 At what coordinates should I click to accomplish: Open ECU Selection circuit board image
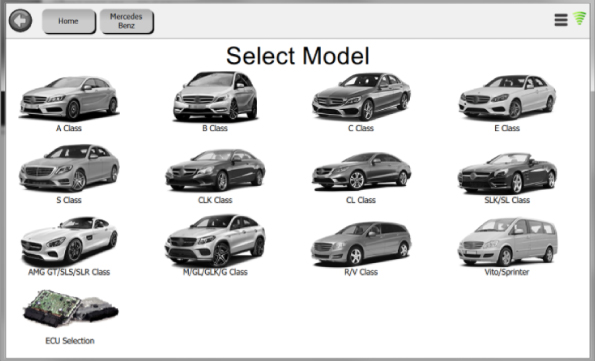[71, 308]
